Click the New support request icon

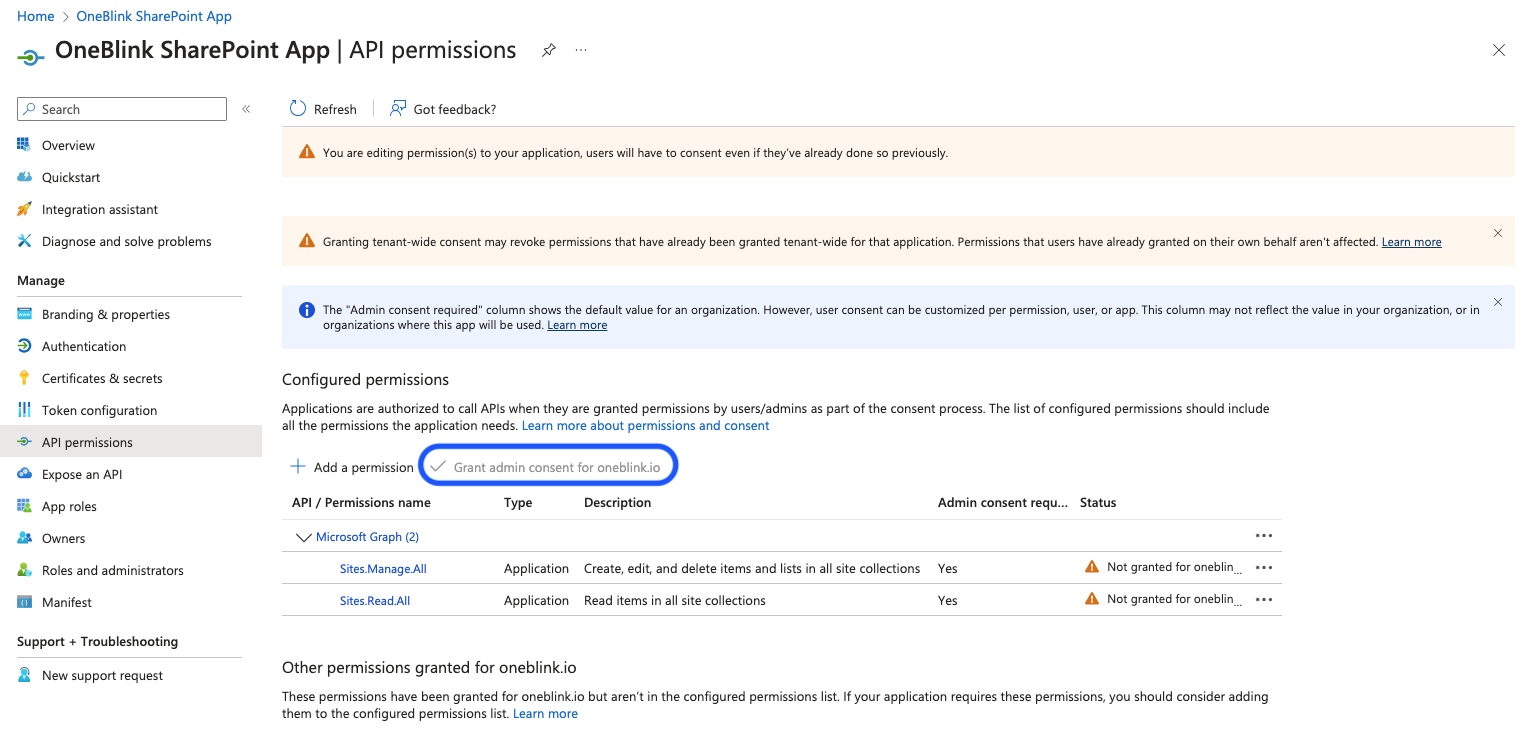click(x=24, y=675)
